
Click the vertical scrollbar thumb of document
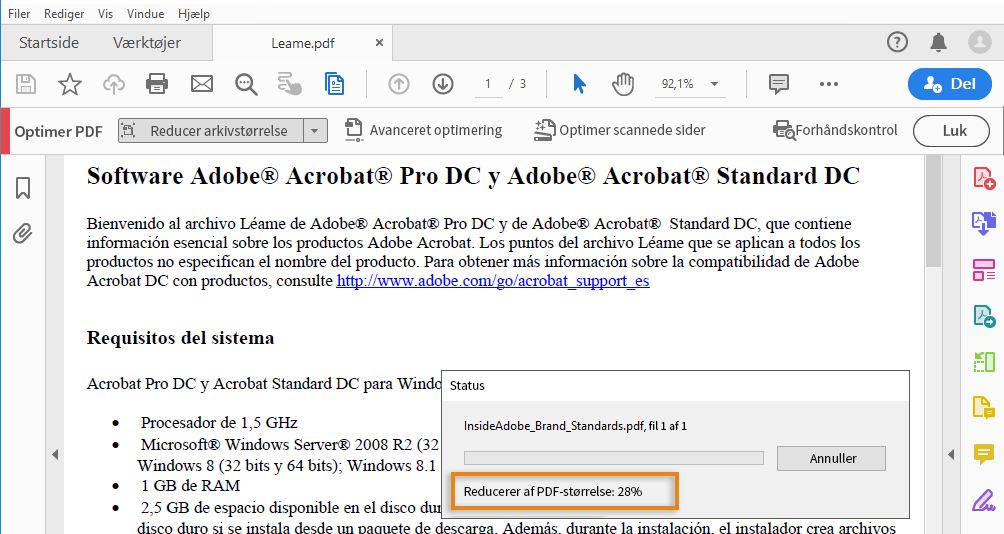(x=934, y=211)
